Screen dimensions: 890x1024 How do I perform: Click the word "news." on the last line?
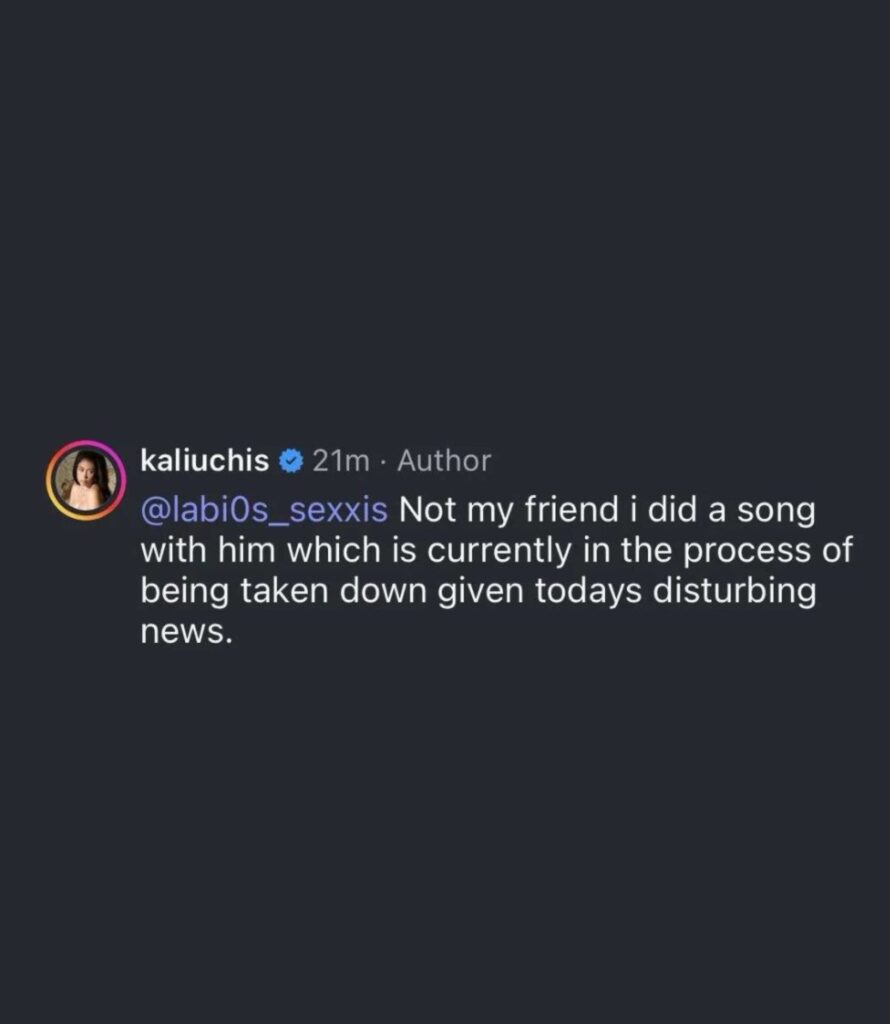point(186,631)
